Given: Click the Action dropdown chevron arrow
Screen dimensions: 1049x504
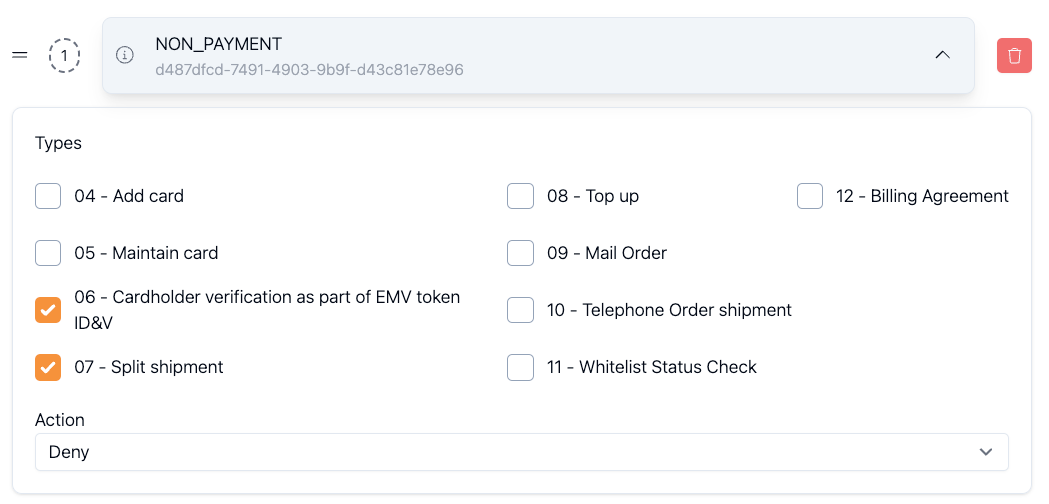Looking at the screenshot, I should [986, 452].
